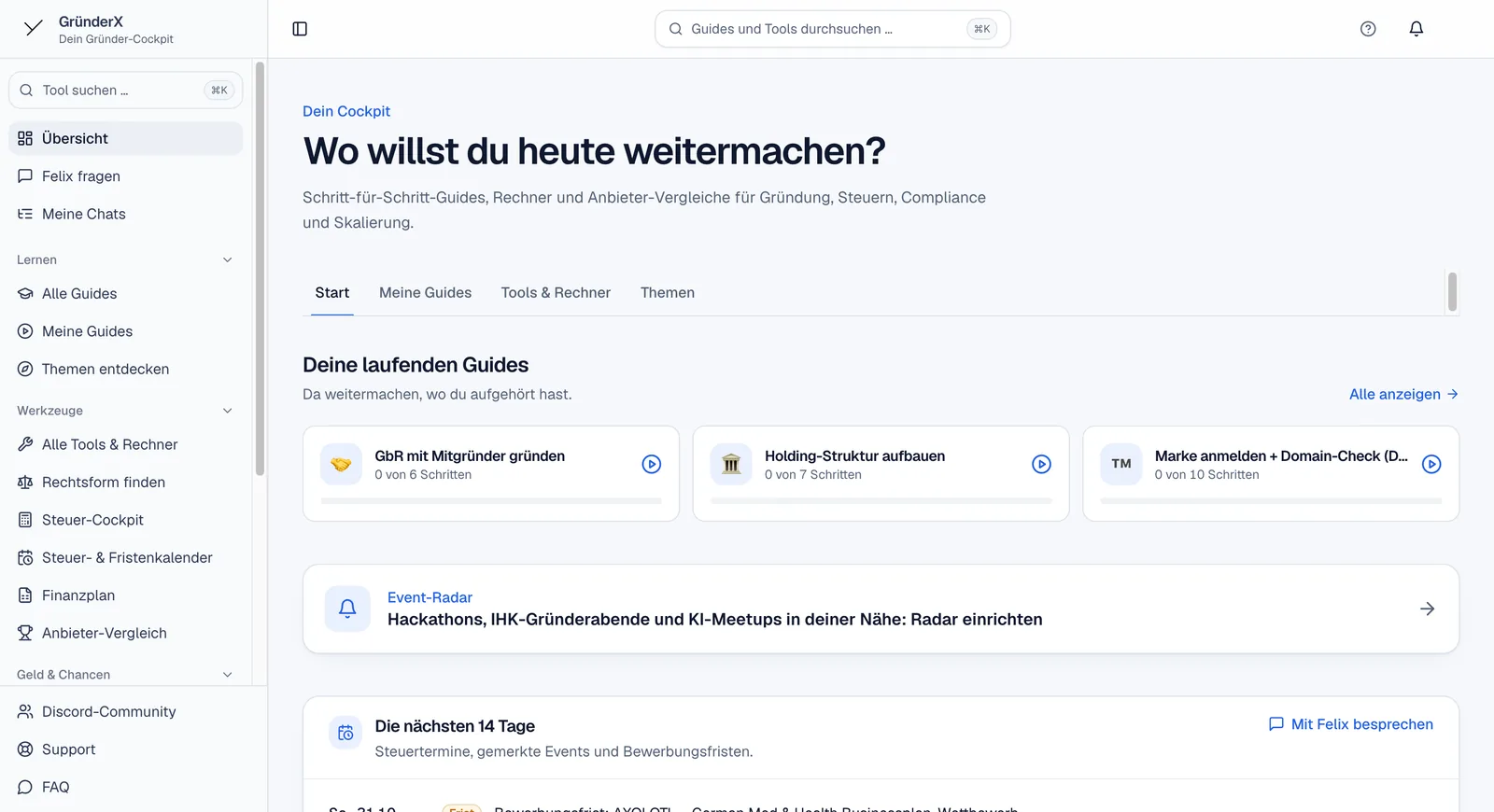Image resolution: width=1494 pixels, height=812 pixels.
Task: Click the bank building icon on Holding card
Action: coord(731,464)
